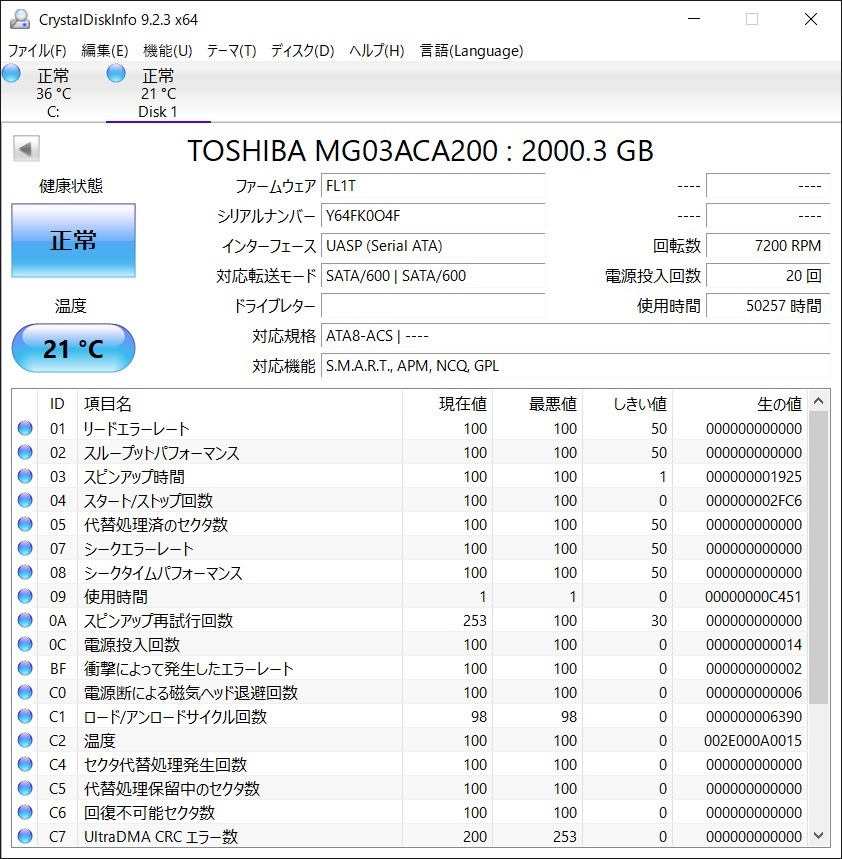Open the ディスク(D) menu

coord(302,51)
